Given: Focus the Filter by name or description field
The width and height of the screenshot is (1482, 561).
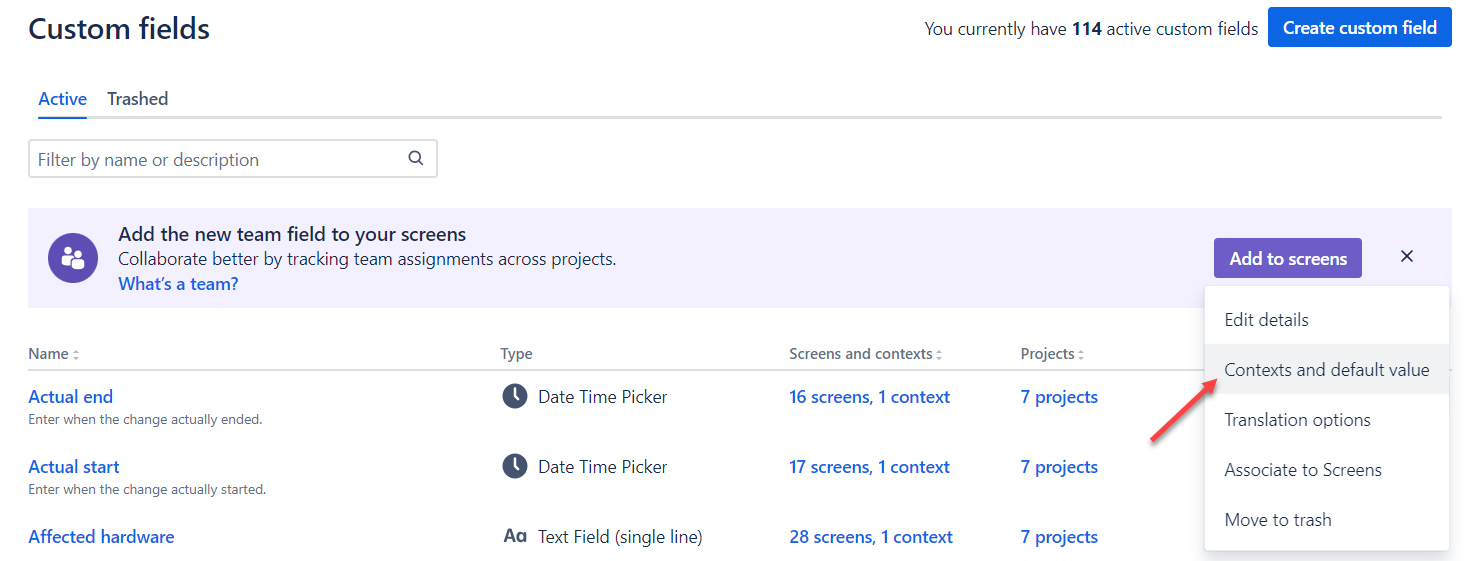Looking at the screenshot, I should (232, 159).
